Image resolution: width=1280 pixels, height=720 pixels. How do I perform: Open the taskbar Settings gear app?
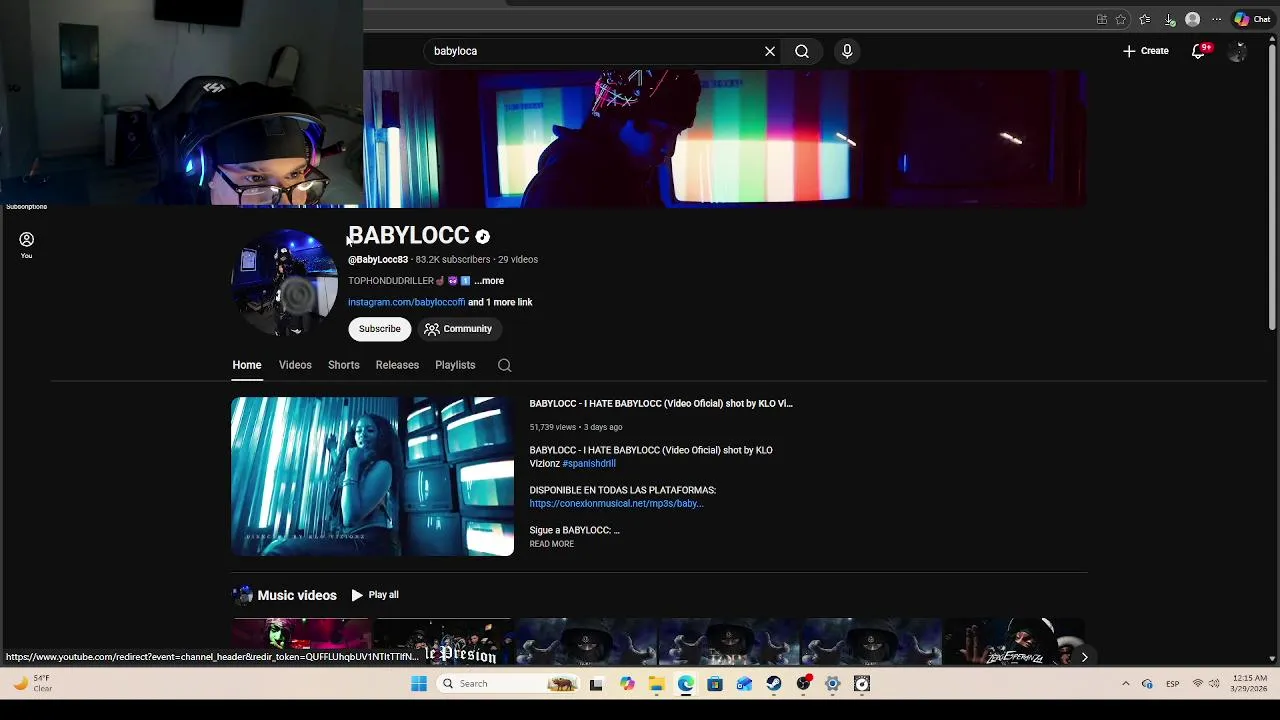pos(833,684)
